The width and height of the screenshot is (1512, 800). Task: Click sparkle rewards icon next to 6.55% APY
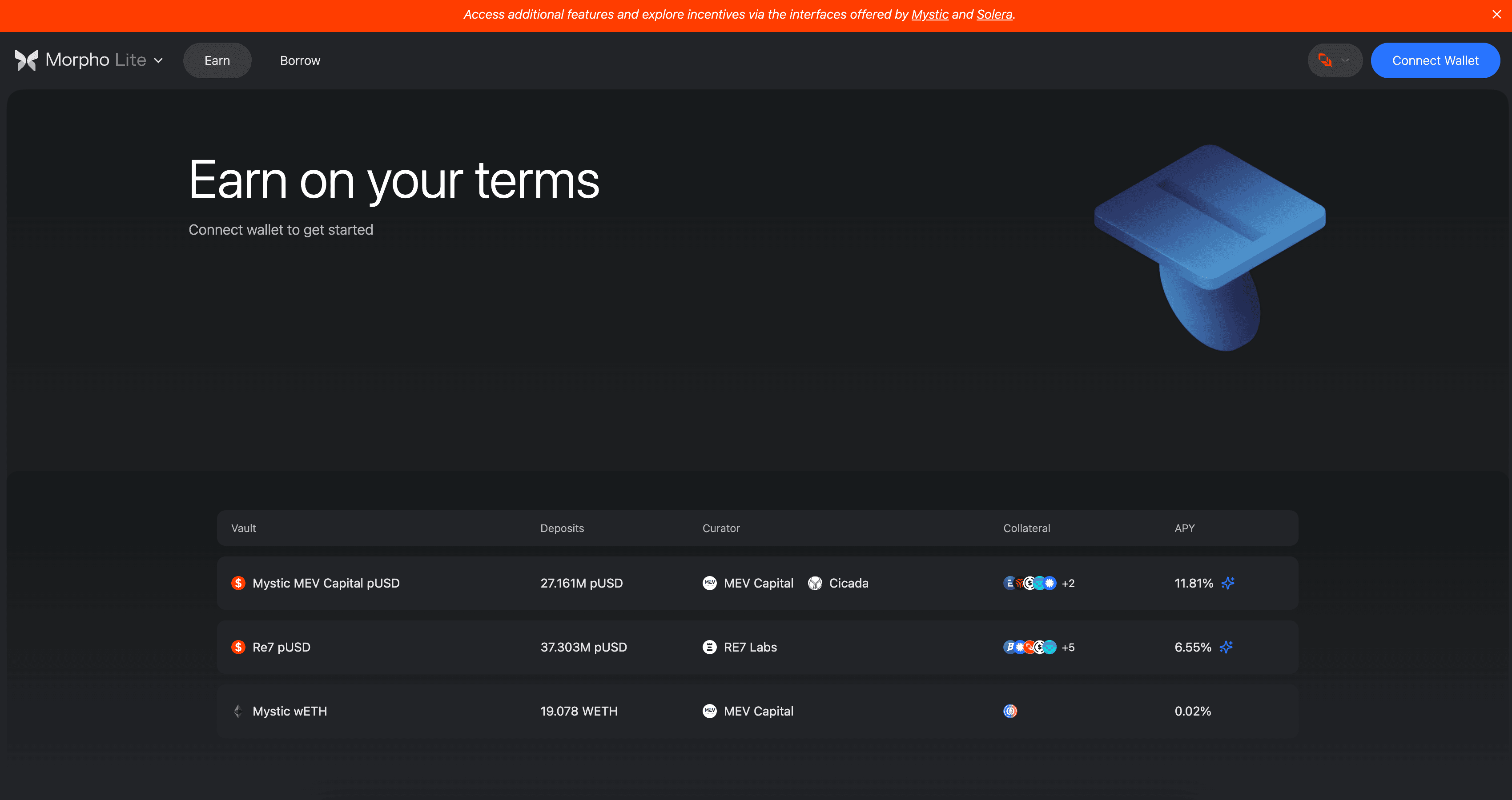pos(1226,647)
